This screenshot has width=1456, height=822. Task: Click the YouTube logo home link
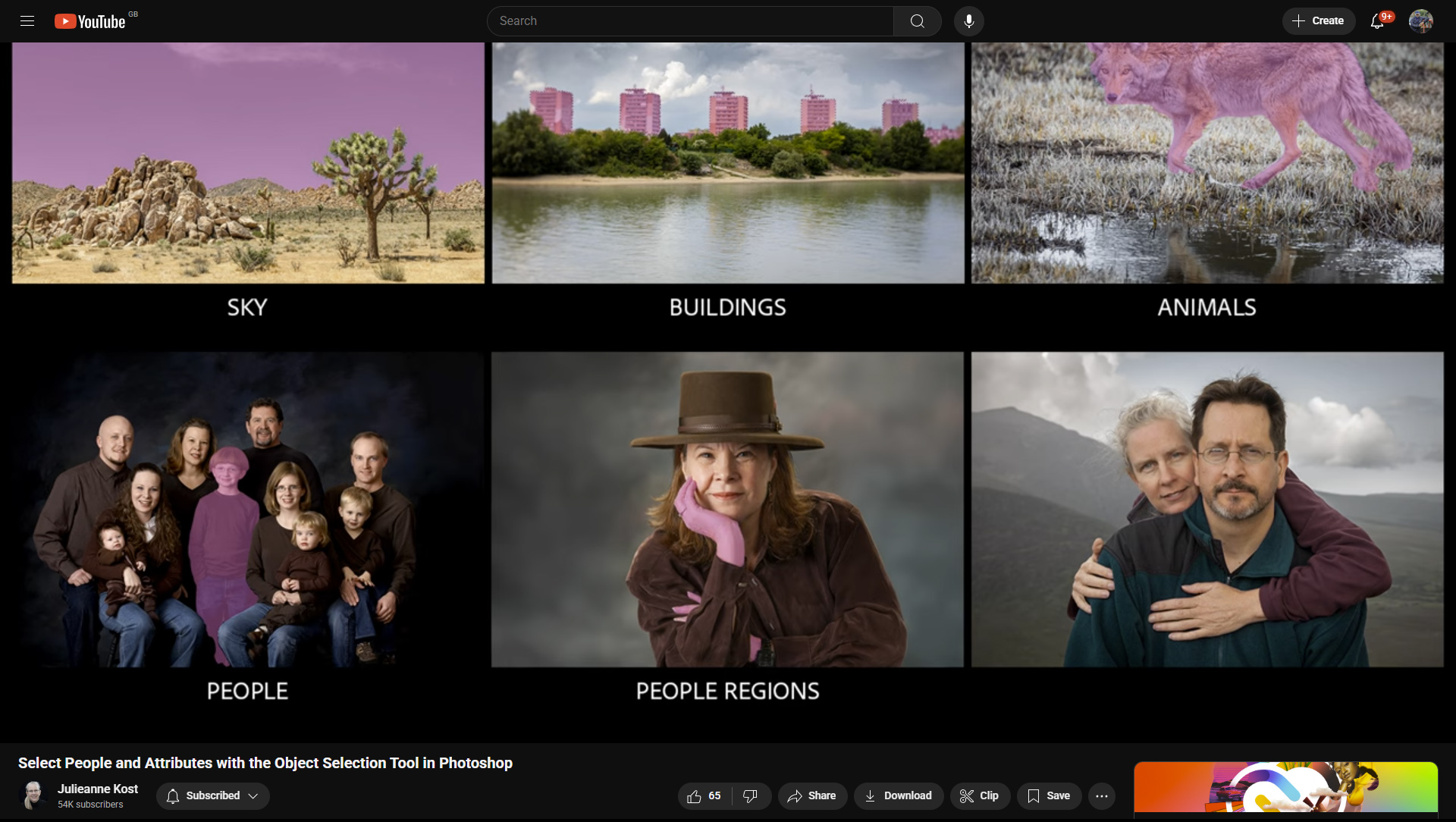pos(90,21)
